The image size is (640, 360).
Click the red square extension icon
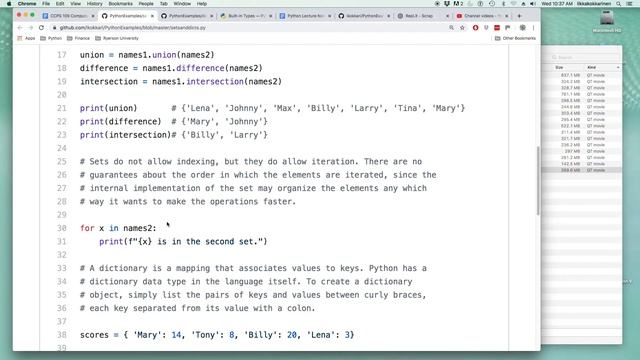[497, 28]
